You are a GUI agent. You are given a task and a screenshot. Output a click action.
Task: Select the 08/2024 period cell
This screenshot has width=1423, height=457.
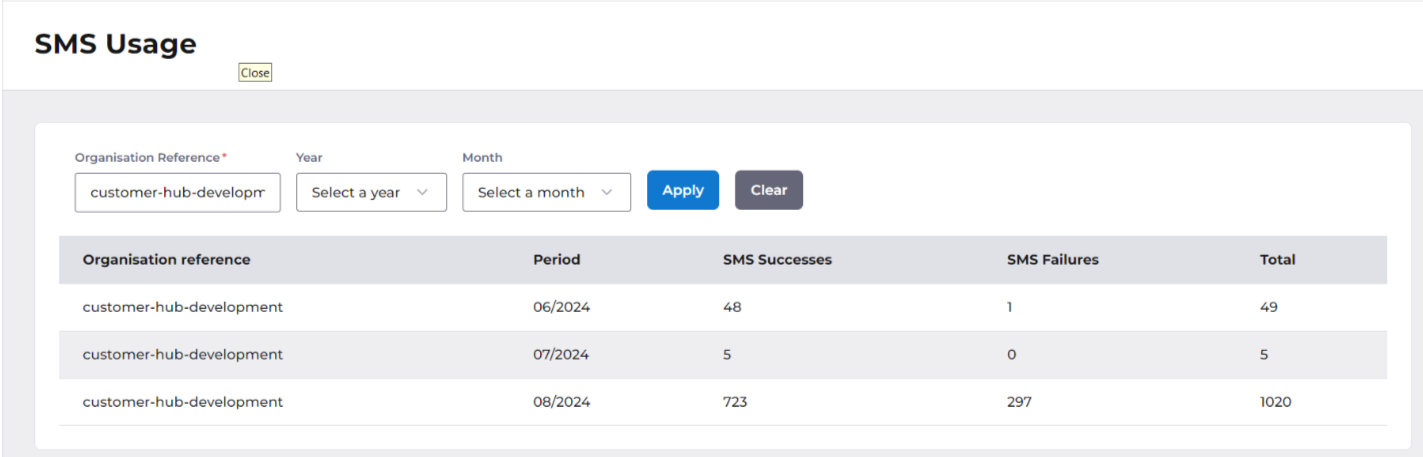(x=561, y=402)
